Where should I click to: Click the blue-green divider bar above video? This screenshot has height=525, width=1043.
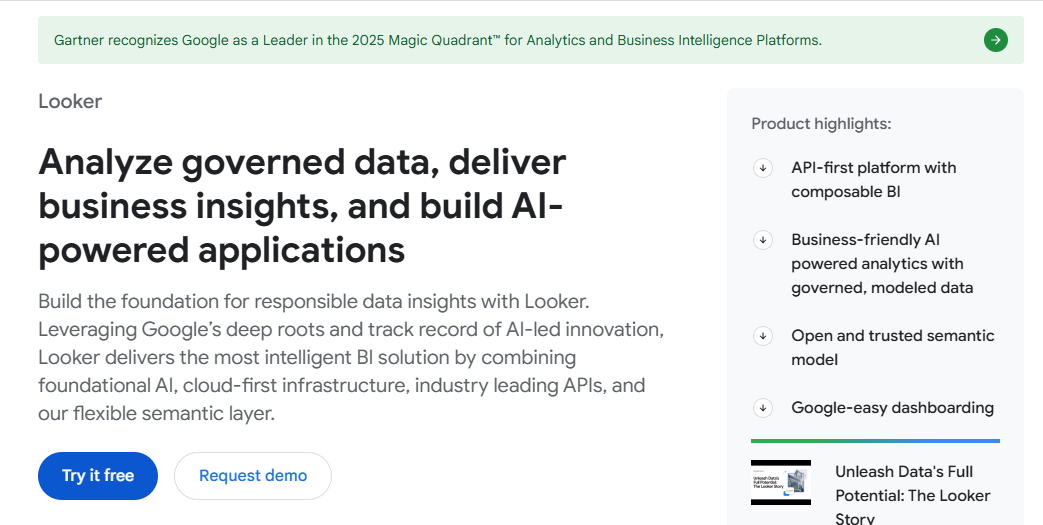tap(875, 441)
